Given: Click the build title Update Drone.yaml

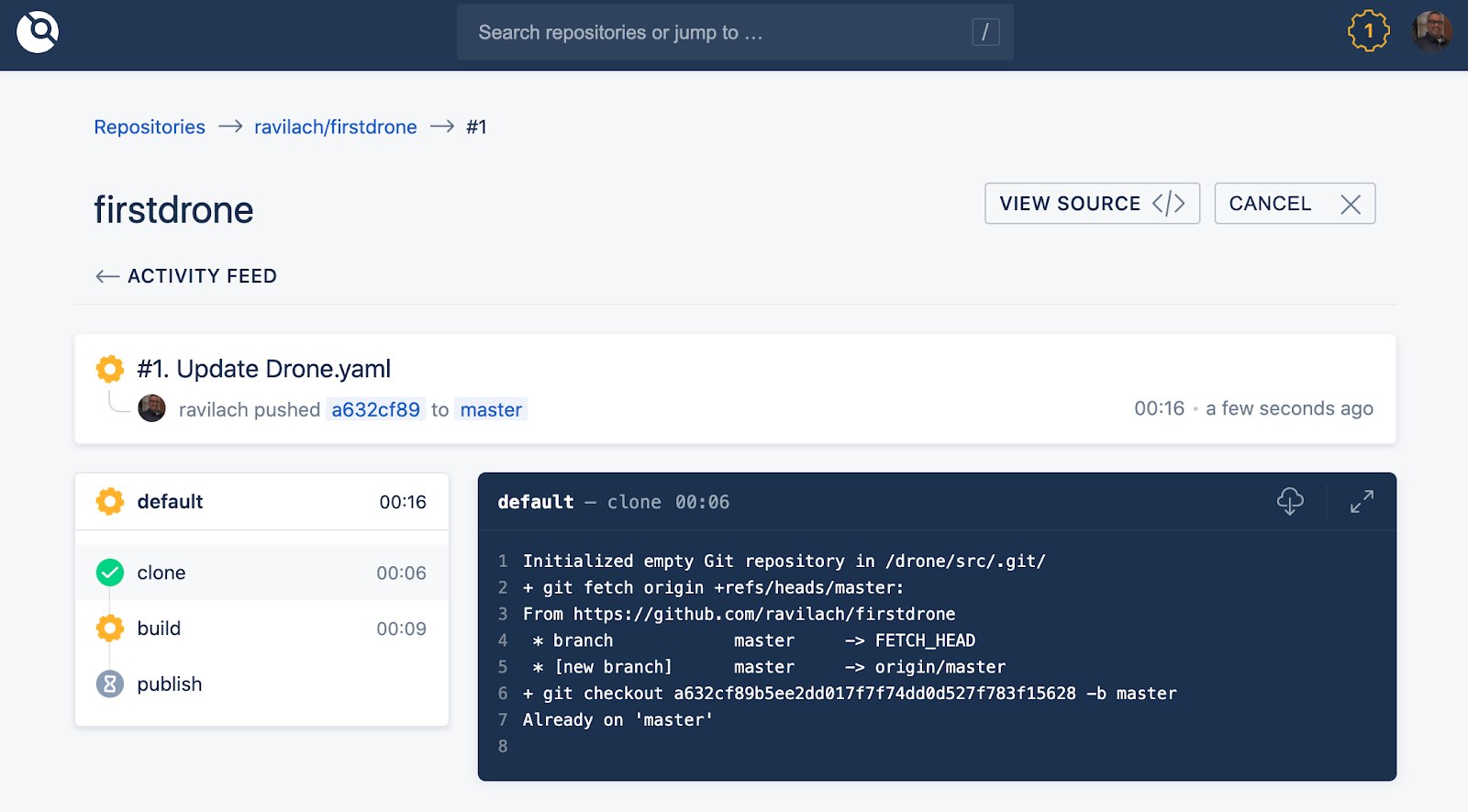Looking at the screenshot, I should (x=264, y=369).
